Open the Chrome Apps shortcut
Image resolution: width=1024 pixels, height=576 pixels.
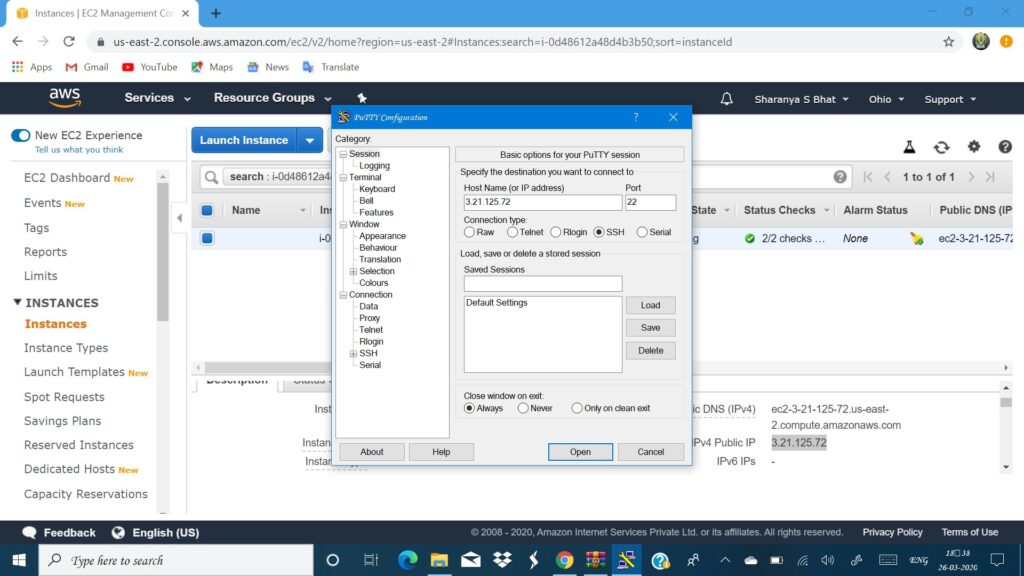31,67
